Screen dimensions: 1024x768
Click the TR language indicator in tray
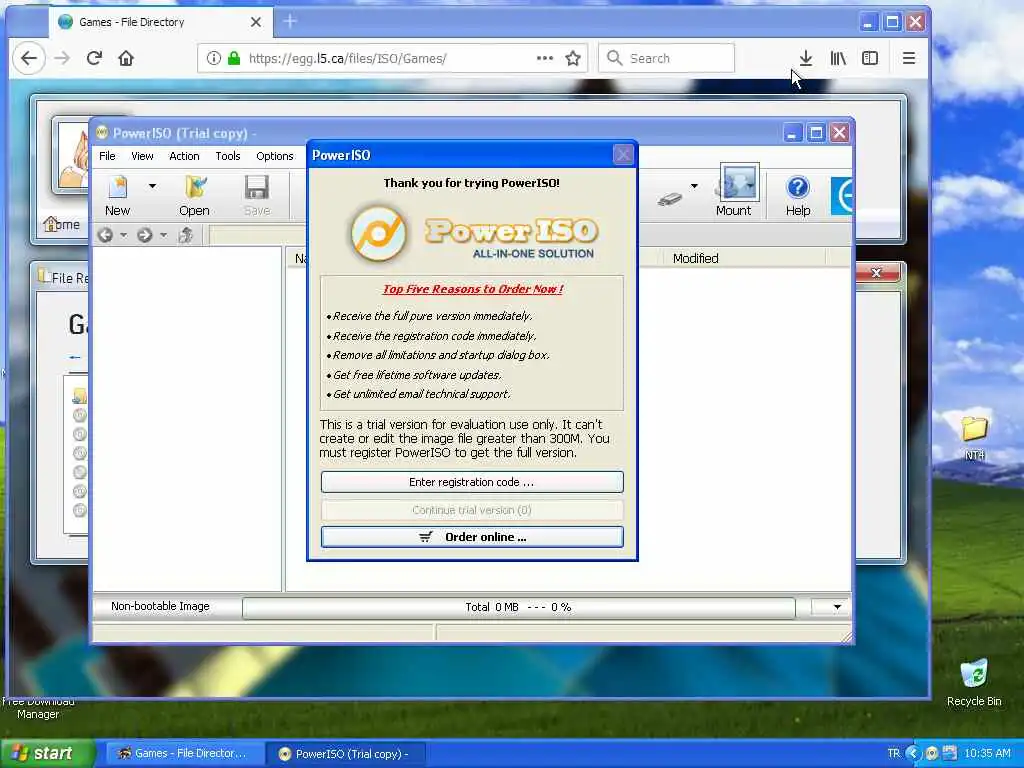pos(893,754)
